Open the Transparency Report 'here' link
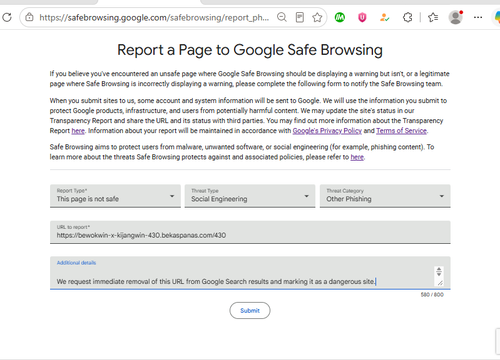500x360 pixels. point(78,131)
